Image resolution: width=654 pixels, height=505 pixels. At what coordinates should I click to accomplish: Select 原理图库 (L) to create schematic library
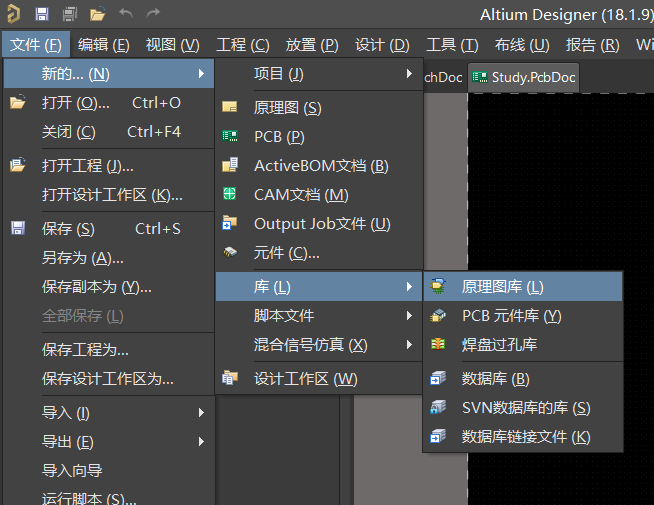click(502, 287)
